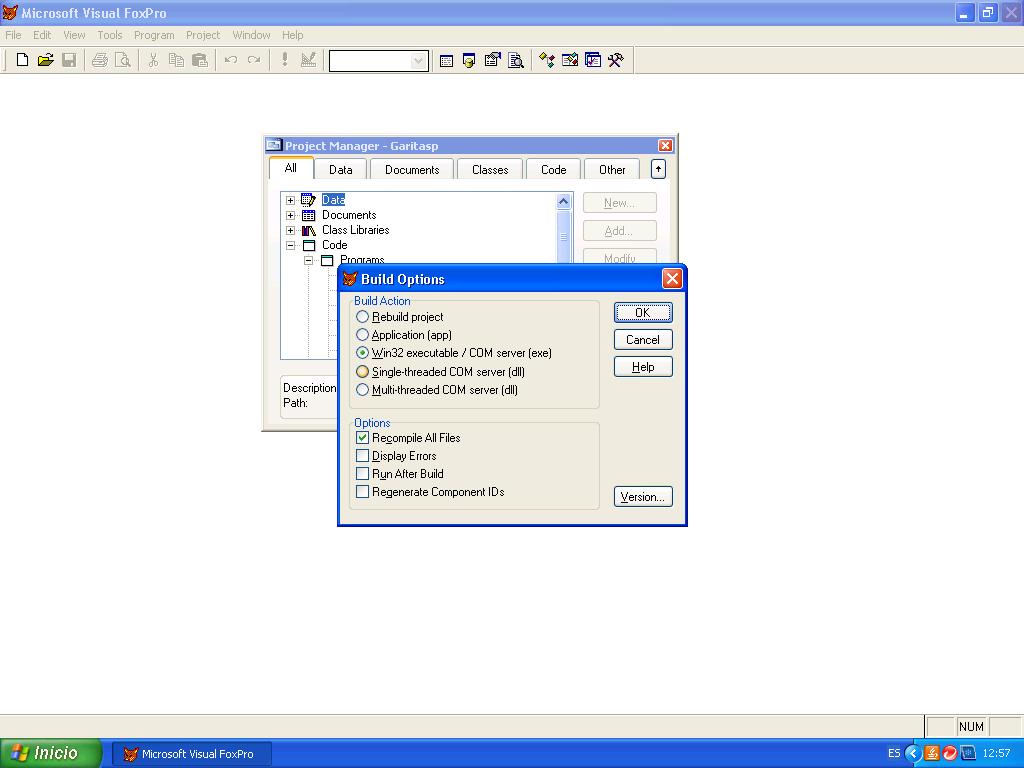Screen dimensions: 1024x768
Task: Open the Inicio start button
Action: point(51,753)
